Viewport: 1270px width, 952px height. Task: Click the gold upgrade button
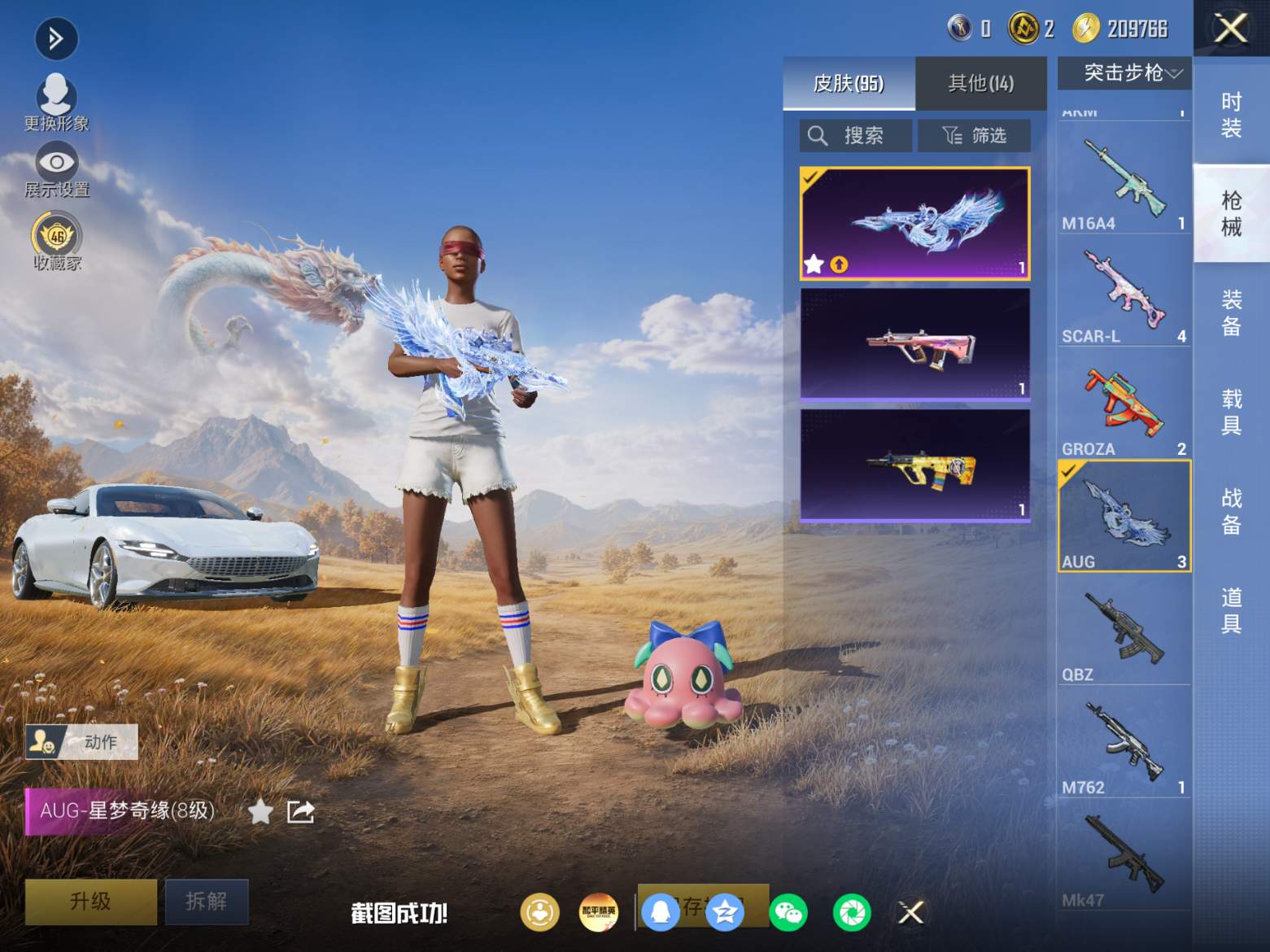(90, 901)
